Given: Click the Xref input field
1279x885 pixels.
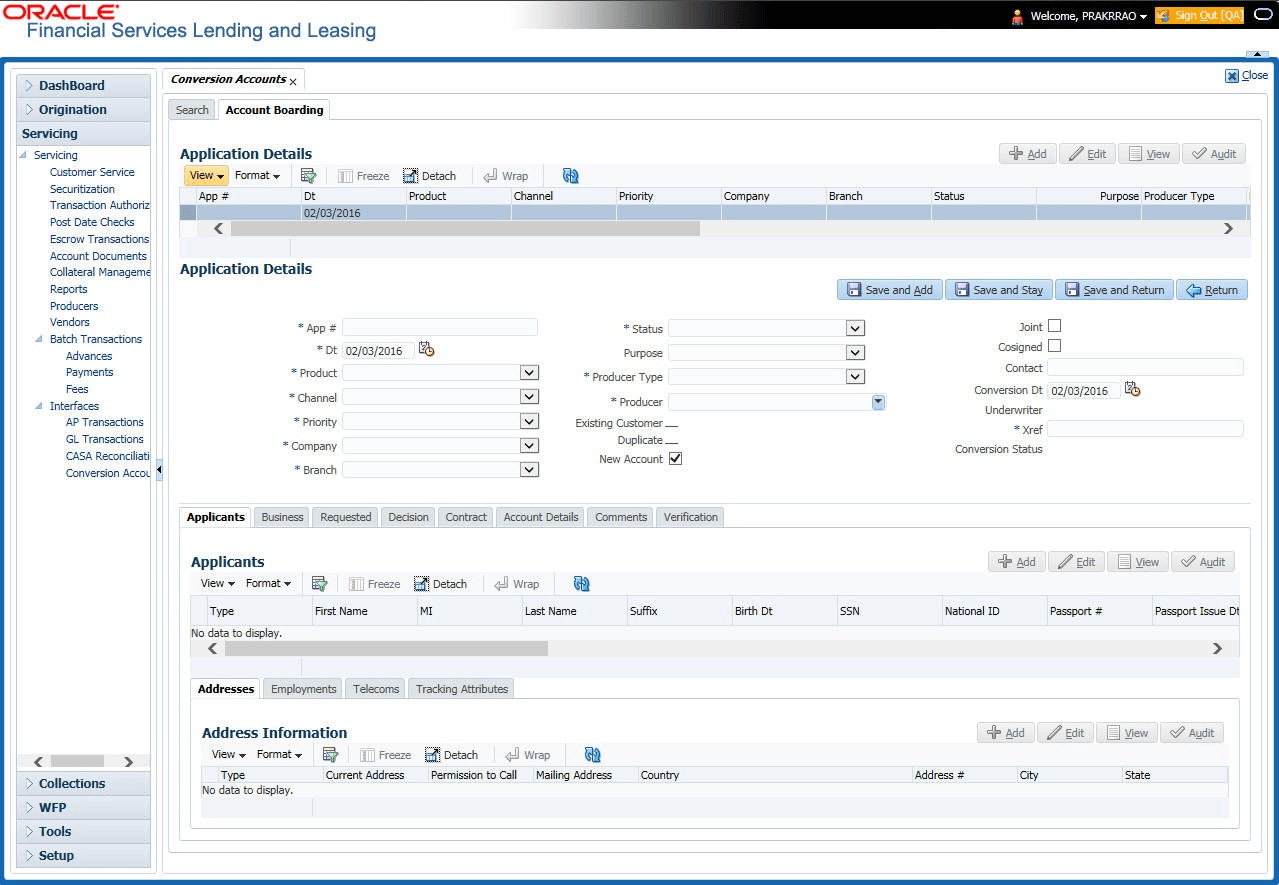Looking at the screenshot, I should 1145,429.
